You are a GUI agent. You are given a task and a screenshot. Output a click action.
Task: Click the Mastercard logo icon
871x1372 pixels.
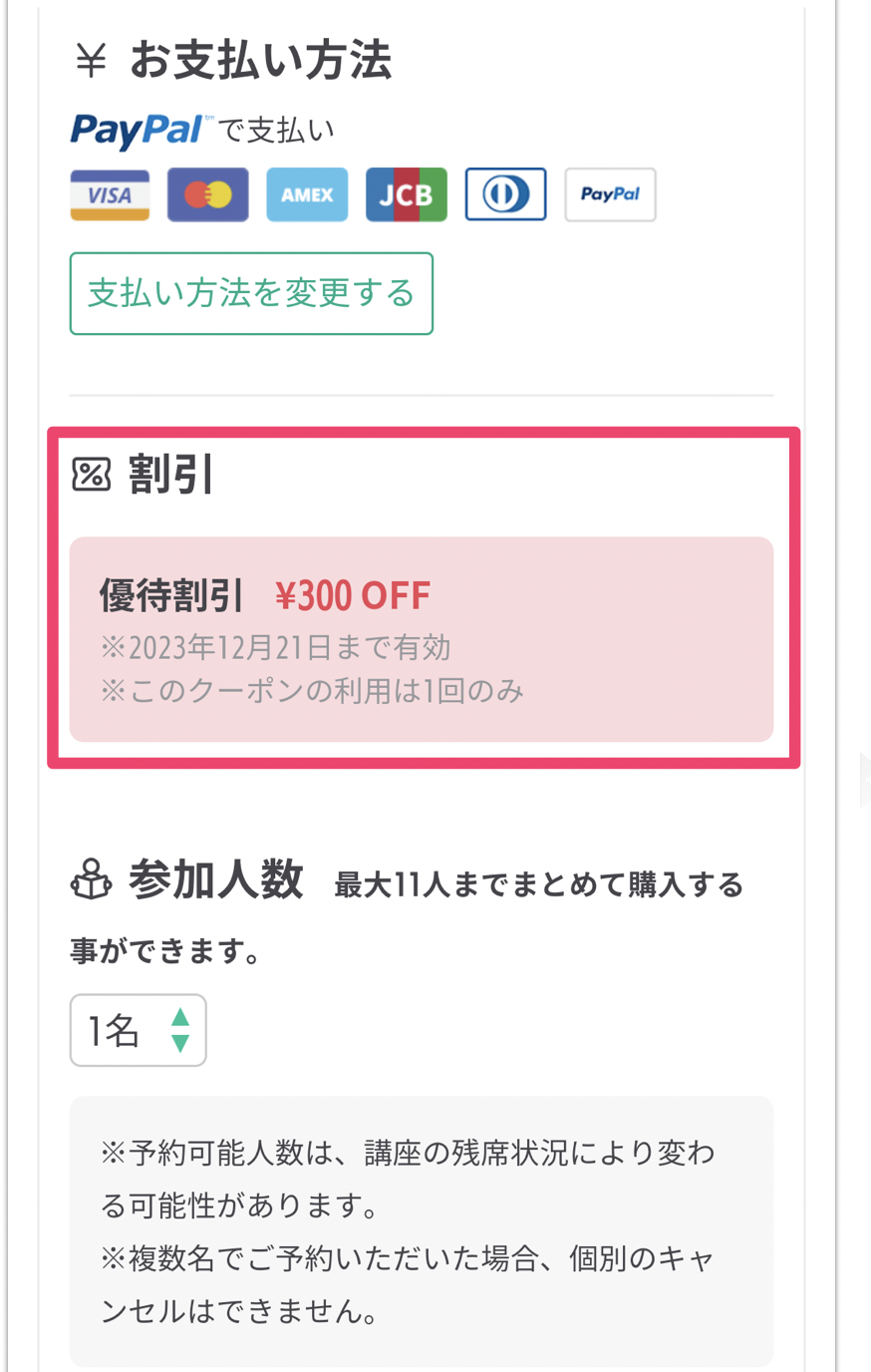[208, 194]
